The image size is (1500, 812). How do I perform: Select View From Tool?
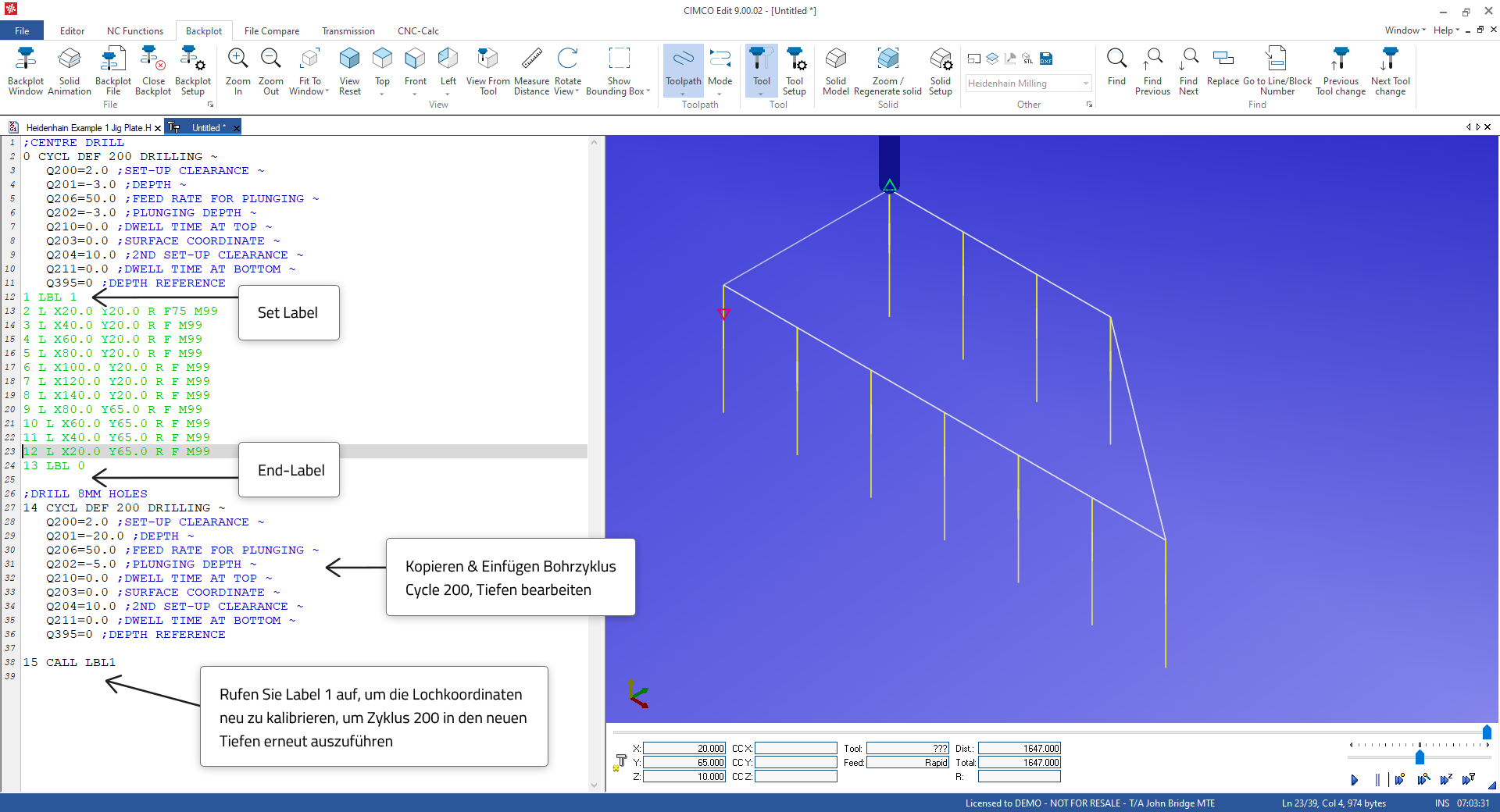coord(488,71)
